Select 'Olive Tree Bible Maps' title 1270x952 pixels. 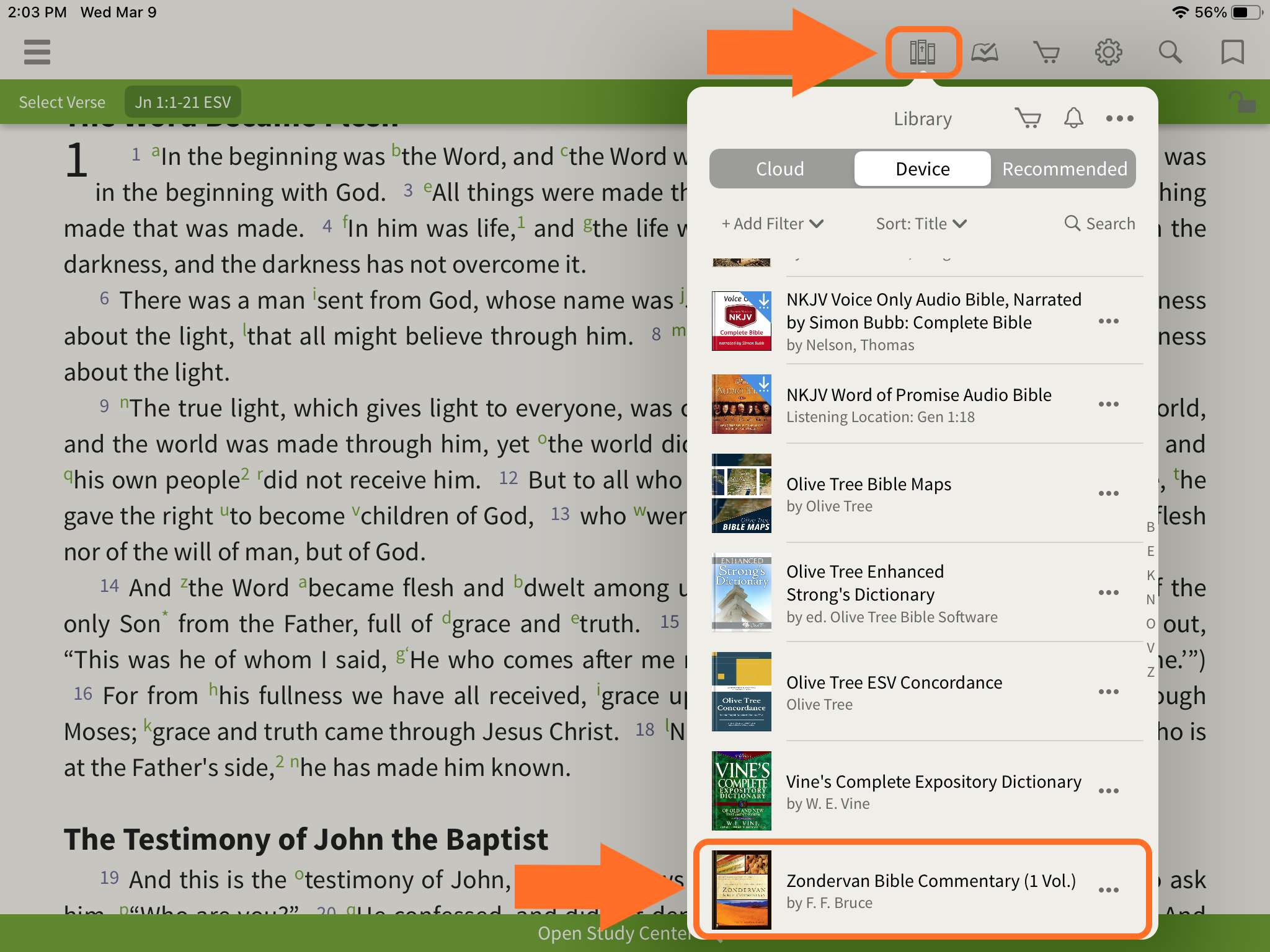869,484
